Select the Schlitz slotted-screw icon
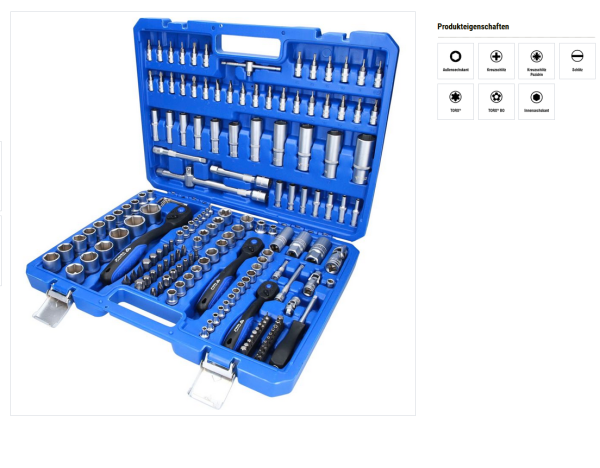600x468 pixels. [x=577, y=56]
